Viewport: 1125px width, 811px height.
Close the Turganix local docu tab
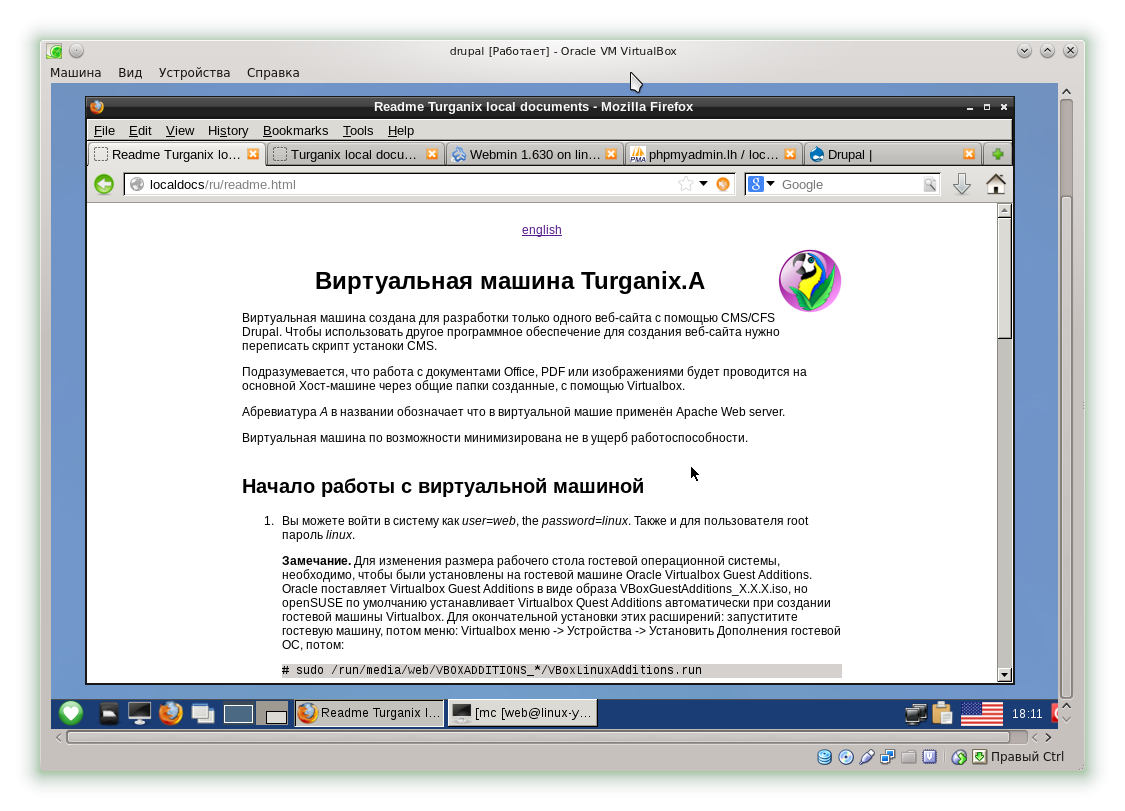coord(432,154)
